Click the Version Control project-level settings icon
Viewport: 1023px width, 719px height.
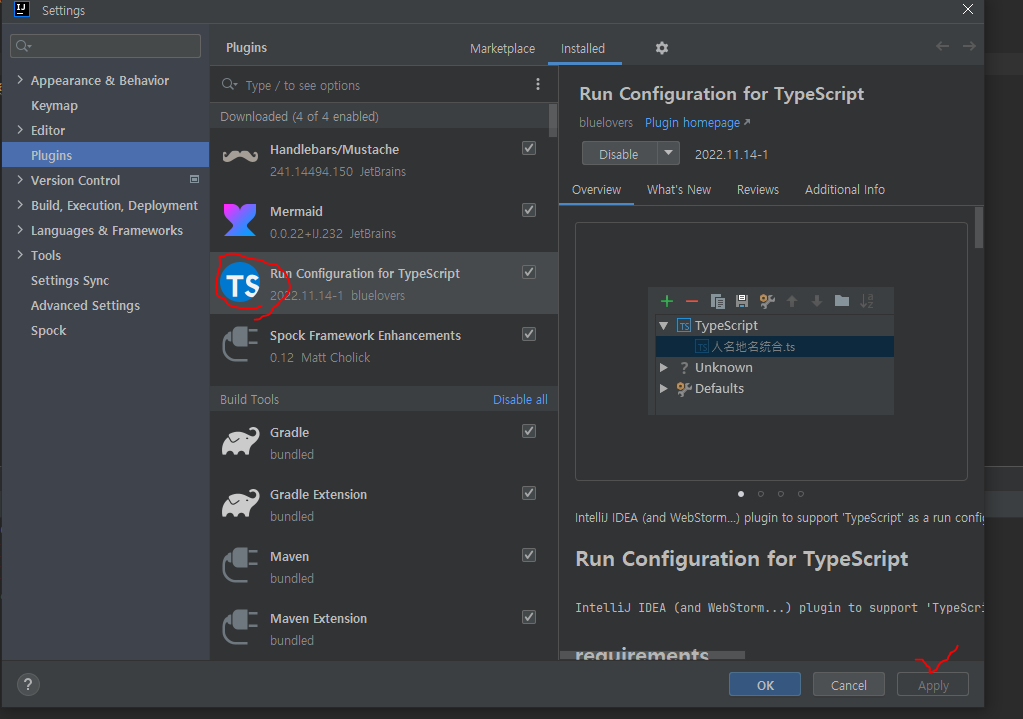point(194,179)
